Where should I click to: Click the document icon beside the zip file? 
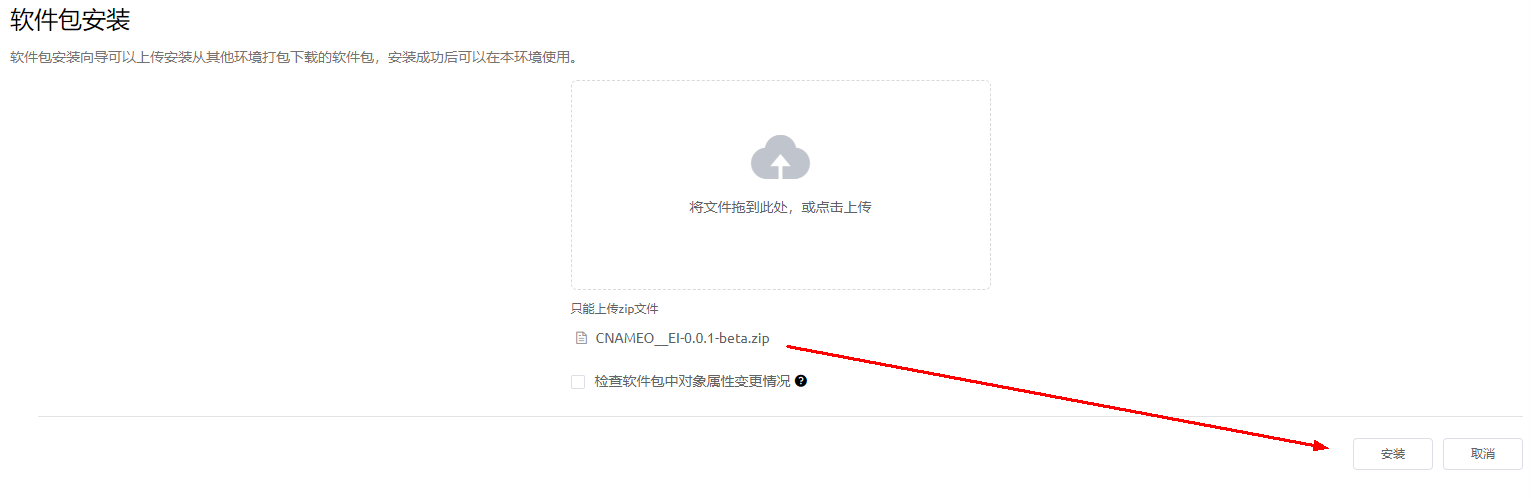coord(581,338)
